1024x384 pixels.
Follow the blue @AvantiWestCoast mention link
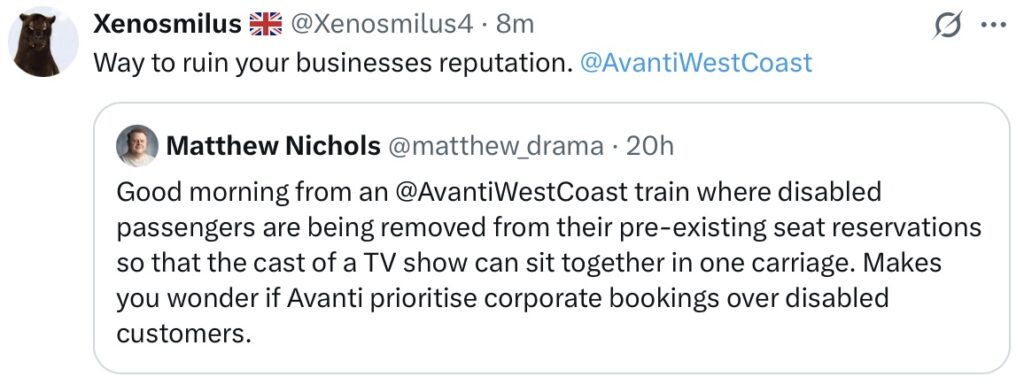(696, 63)
